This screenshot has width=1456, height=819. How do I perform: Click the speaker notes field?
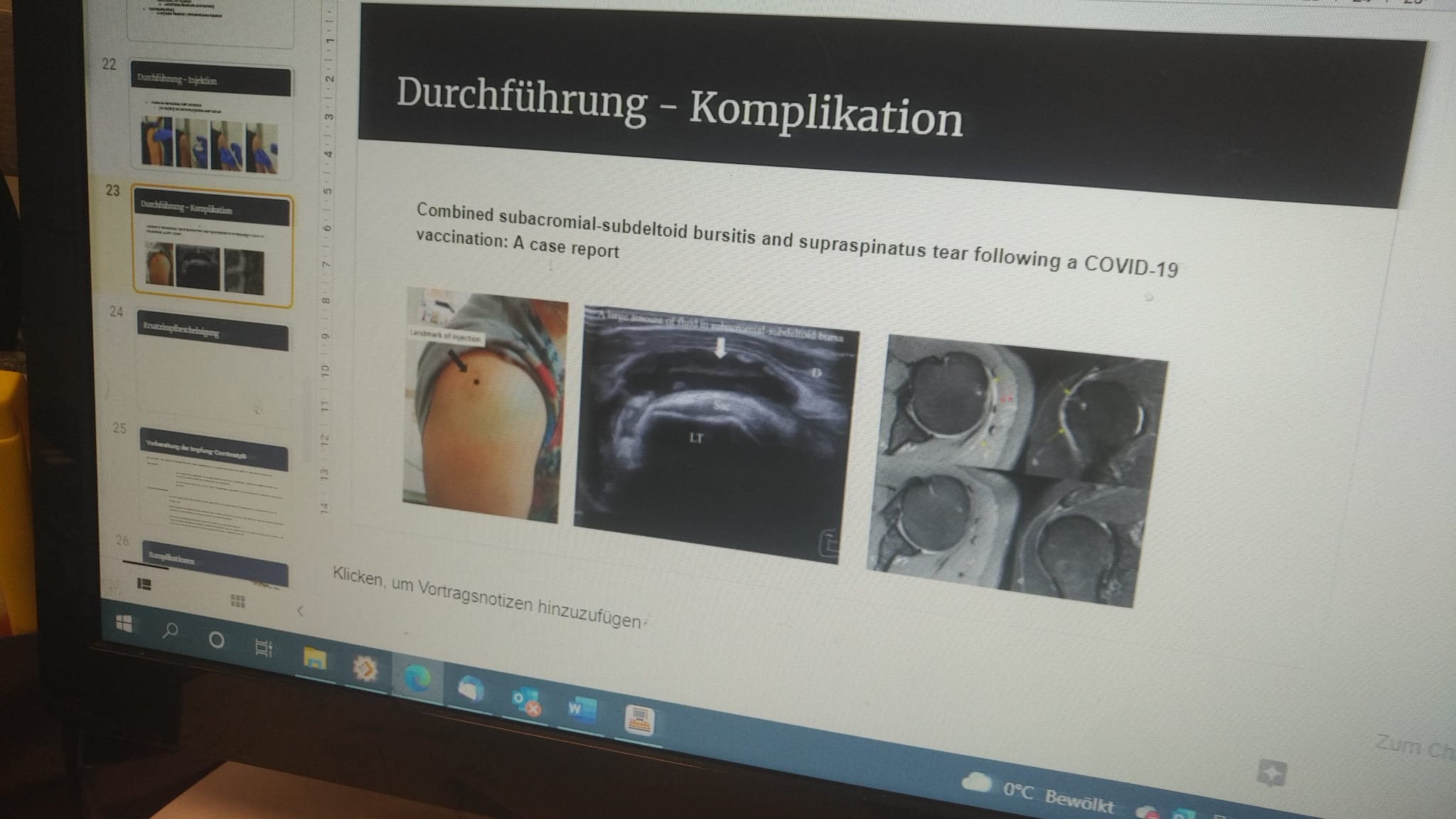click(487, 599)
